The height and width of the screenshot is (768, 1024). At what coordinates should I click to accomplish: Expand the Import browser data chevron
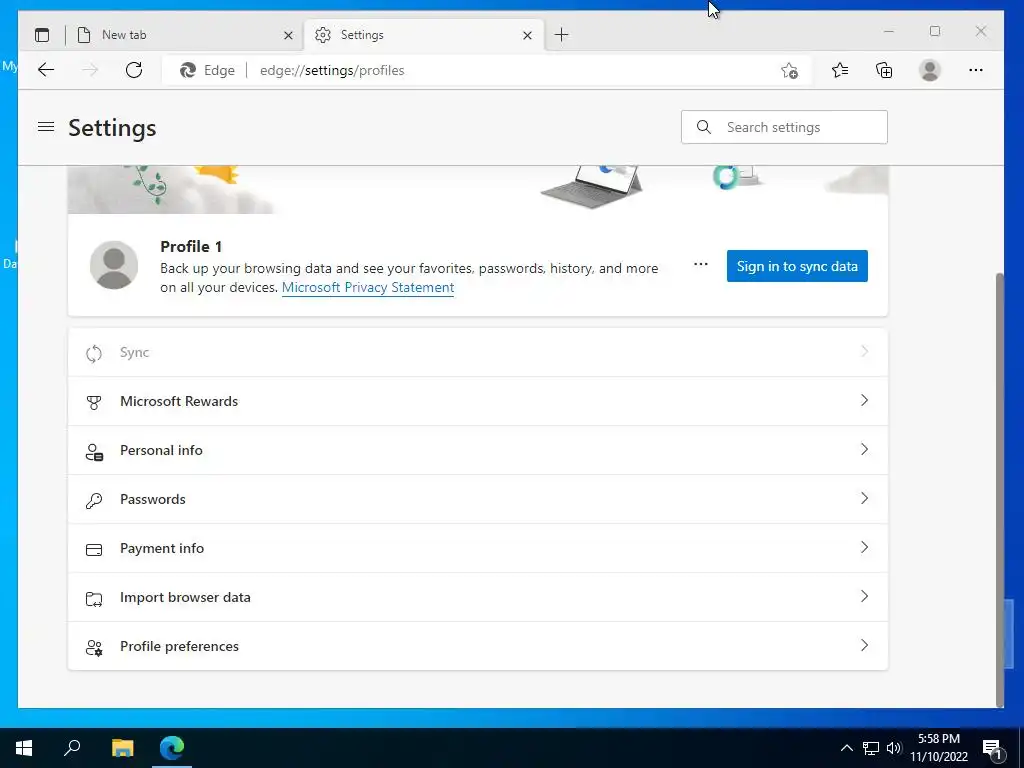(x=864, y=596)
